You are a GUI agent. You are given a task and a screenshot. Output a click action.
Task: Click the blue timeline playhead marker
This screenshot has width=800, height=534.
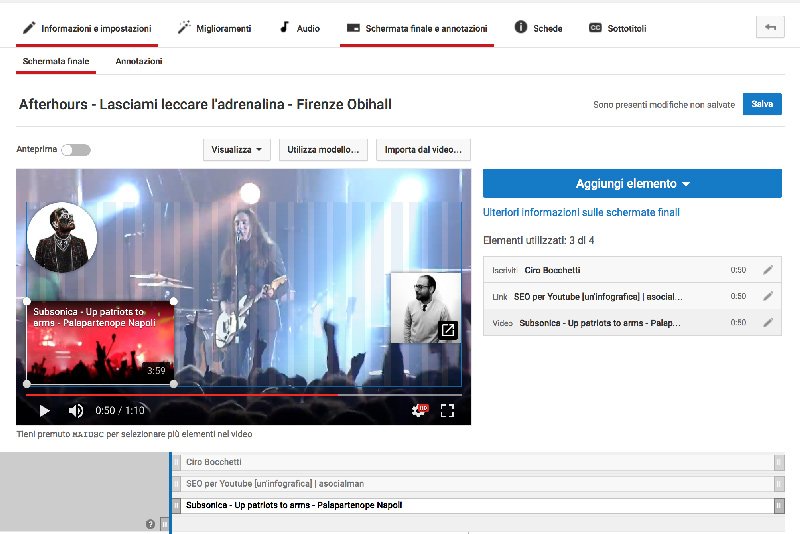(x=170, y=493)
